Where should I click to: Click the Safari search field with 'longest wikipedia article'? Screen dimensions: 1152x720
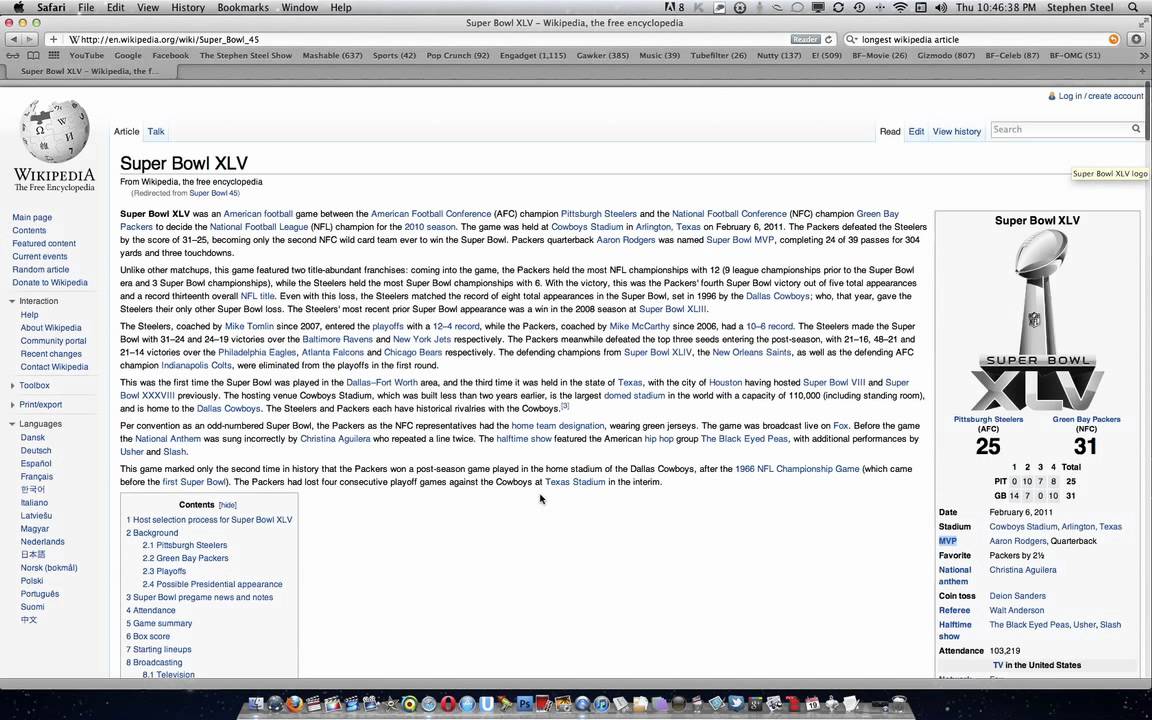[983, 39]
